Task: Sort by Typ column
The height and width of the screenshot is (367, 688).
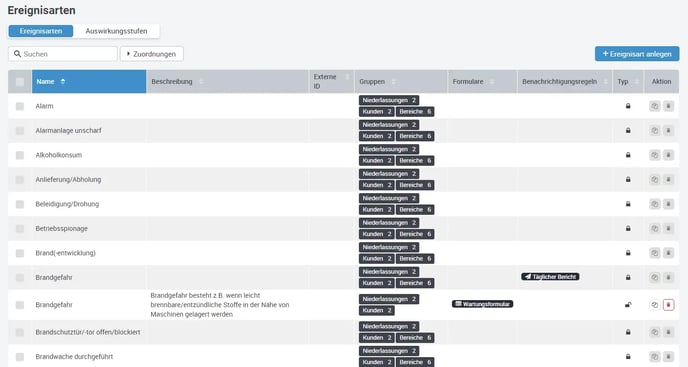Action: click(628, 82)
